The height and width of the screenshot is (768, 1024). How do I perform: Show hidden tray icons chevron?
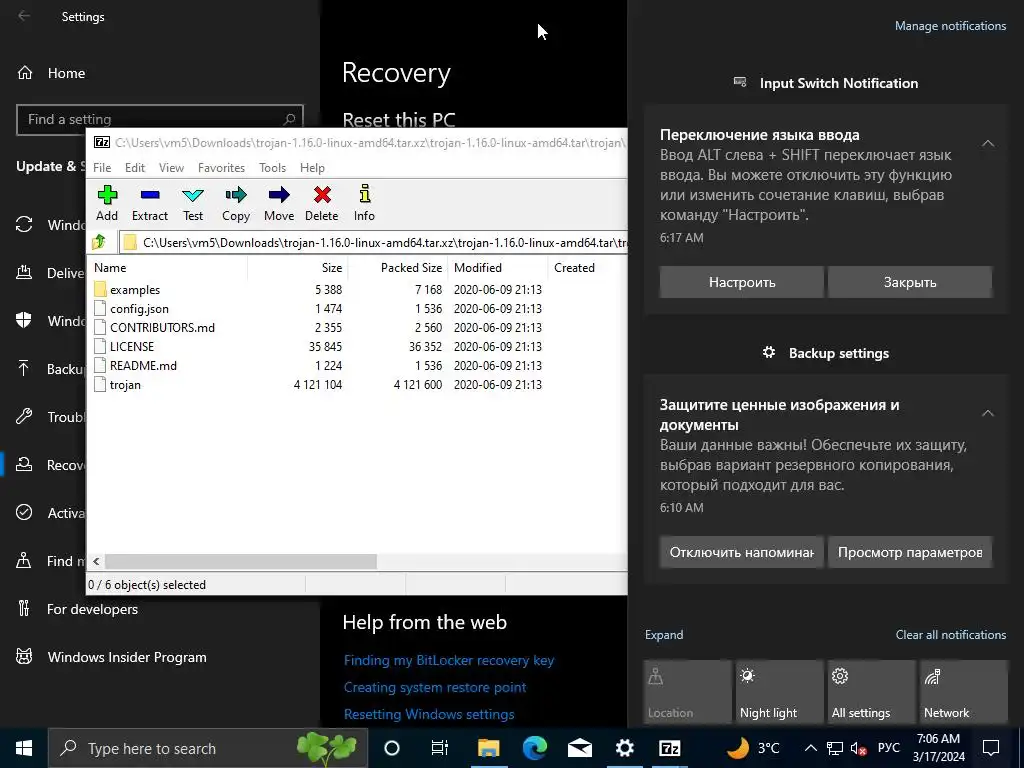(x=810, y=748)
